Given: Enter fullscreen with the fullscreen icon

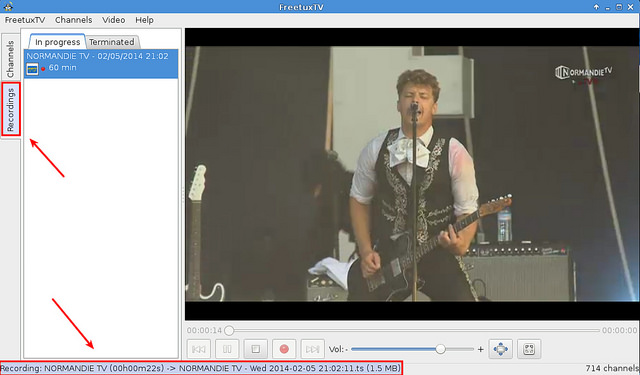Looking at the screenshot, I should point(529,349).
